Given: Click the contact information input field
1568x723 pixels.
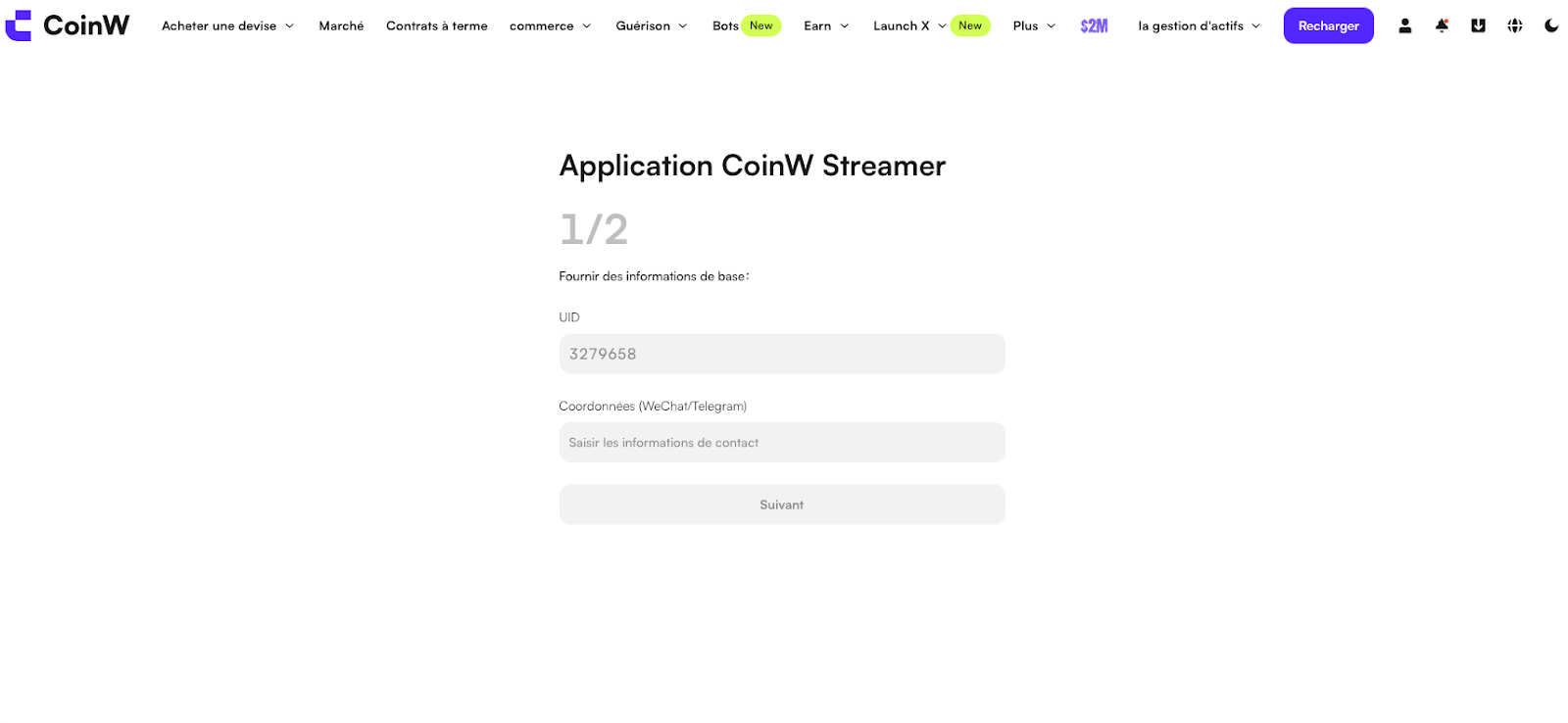Looking at the screenshot, I should point(782,443).
